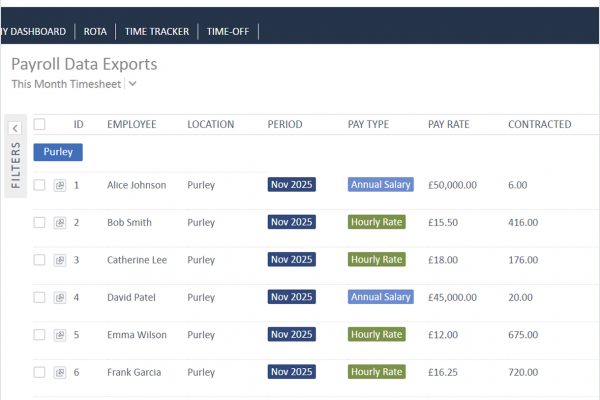The image size is (600, 400).
Task: Open the Bob Smith employee name
Action: click(129, 222)
